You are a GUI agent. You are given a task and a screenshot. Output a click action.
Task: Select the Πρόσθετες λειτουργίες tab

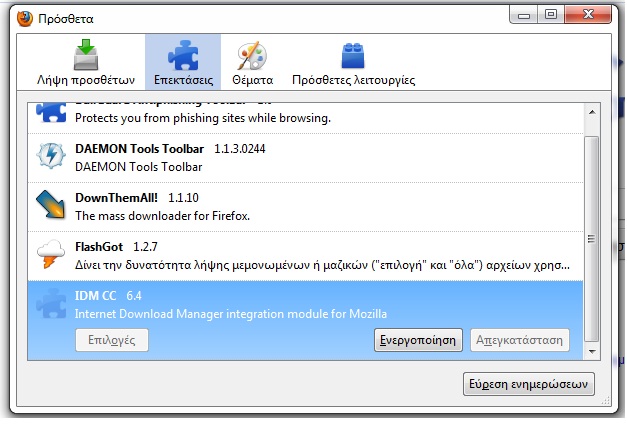point(353,62)
